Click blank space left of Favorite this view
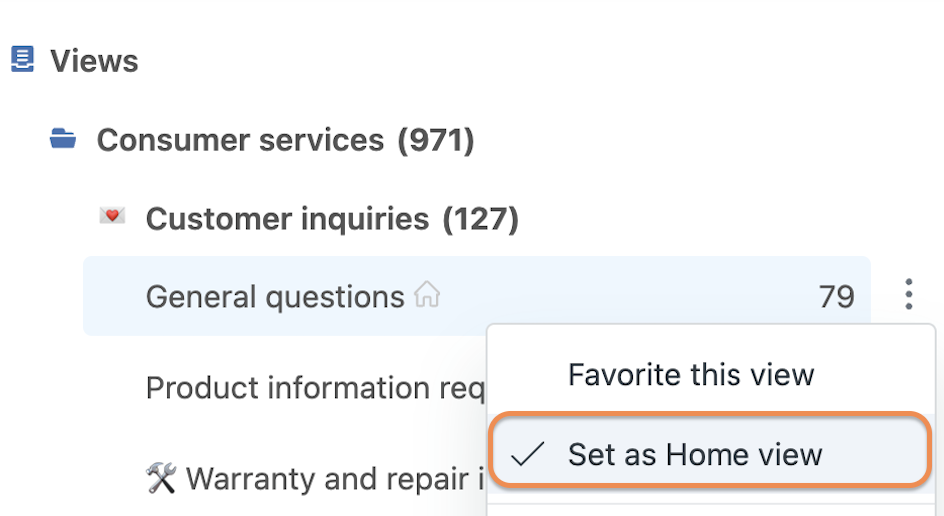The height and width of the screenshot is (516, 944). pos(527,375)
